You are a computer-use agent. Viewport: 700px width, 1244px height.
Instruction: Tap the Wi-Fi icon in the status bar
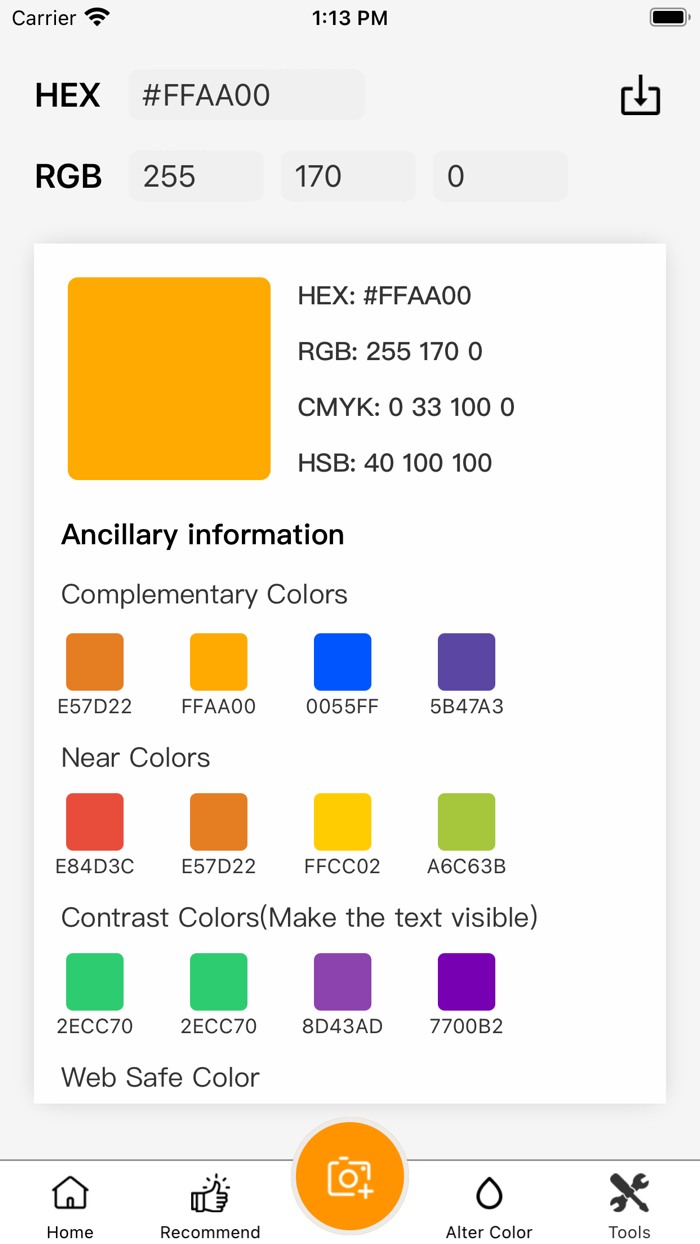(x=94, y=16)
